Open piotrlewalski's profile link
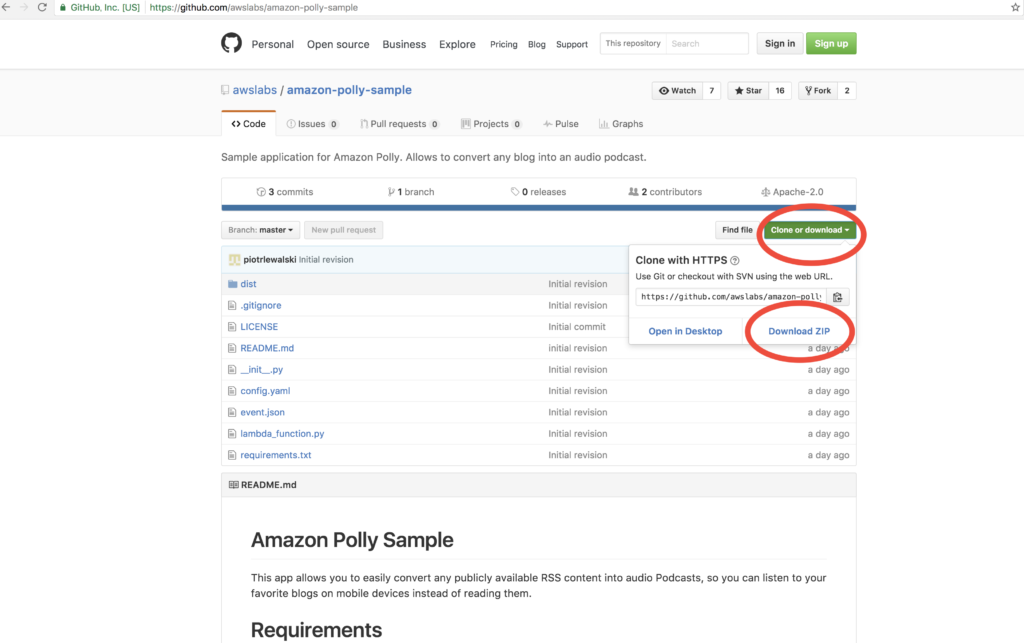Screen dimensions: 1024x643 [x=270, y=260]
